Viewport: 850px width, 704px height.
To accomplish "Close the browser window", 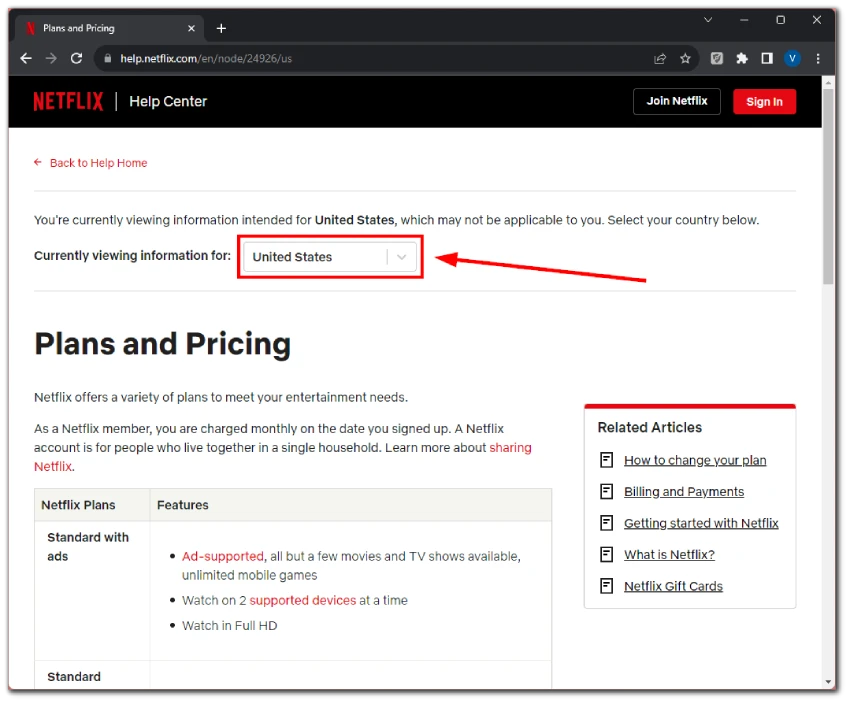I will [816, 20].
